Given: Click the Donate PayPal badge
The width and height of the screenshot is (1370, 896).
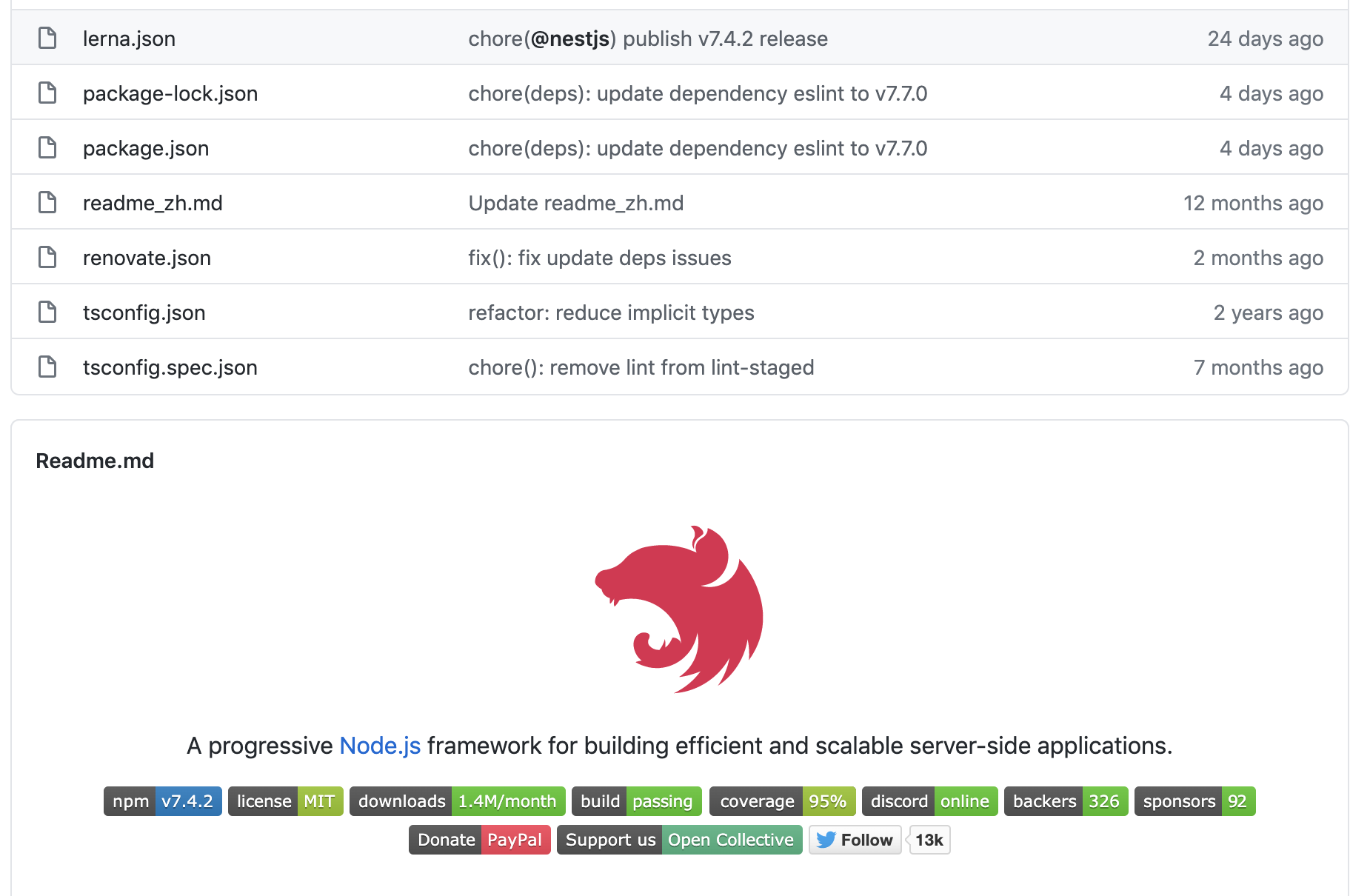Looking at the screenshot, I should point(480,840).
